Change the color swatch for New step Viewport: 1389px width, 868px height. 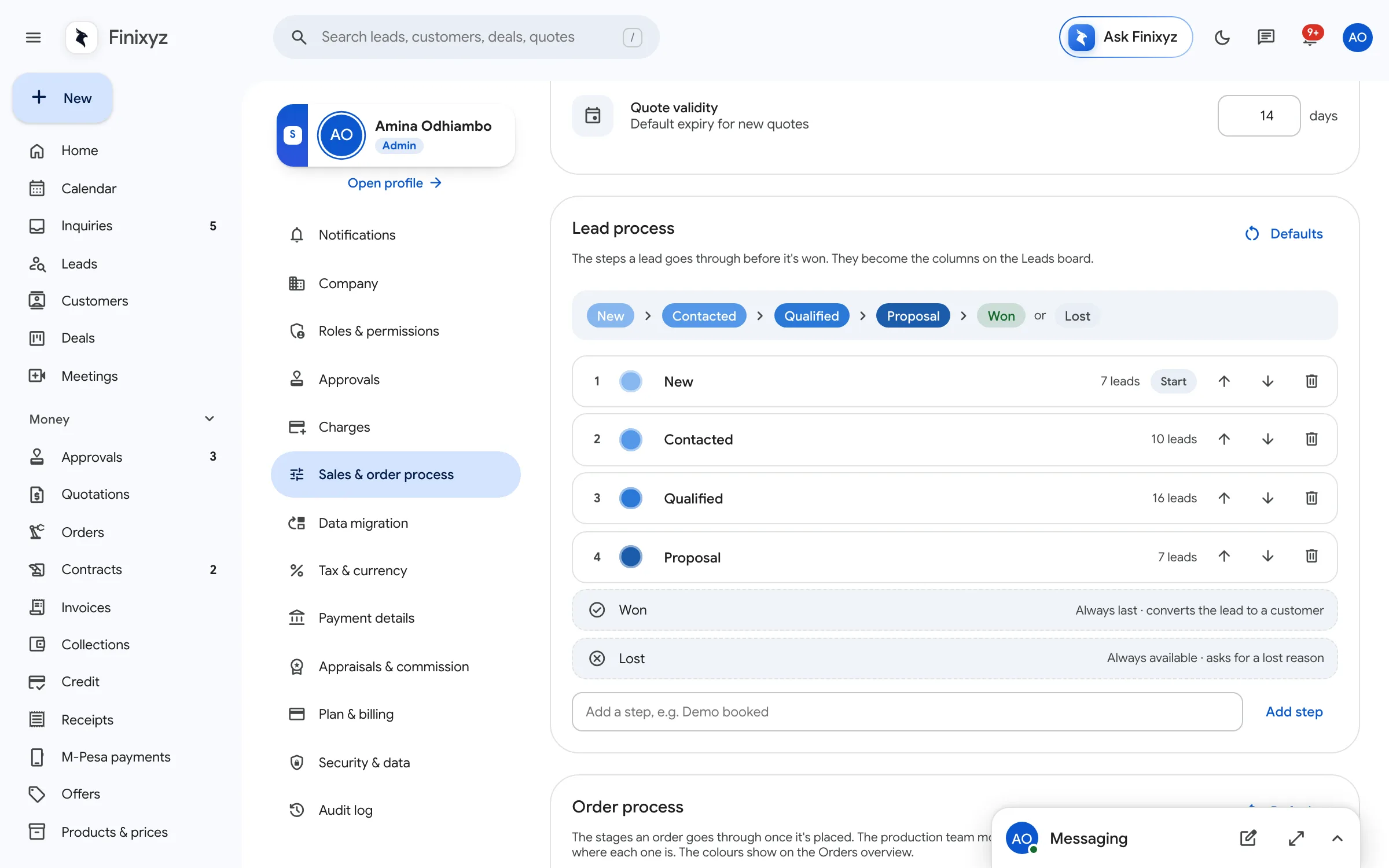[631, 381]
